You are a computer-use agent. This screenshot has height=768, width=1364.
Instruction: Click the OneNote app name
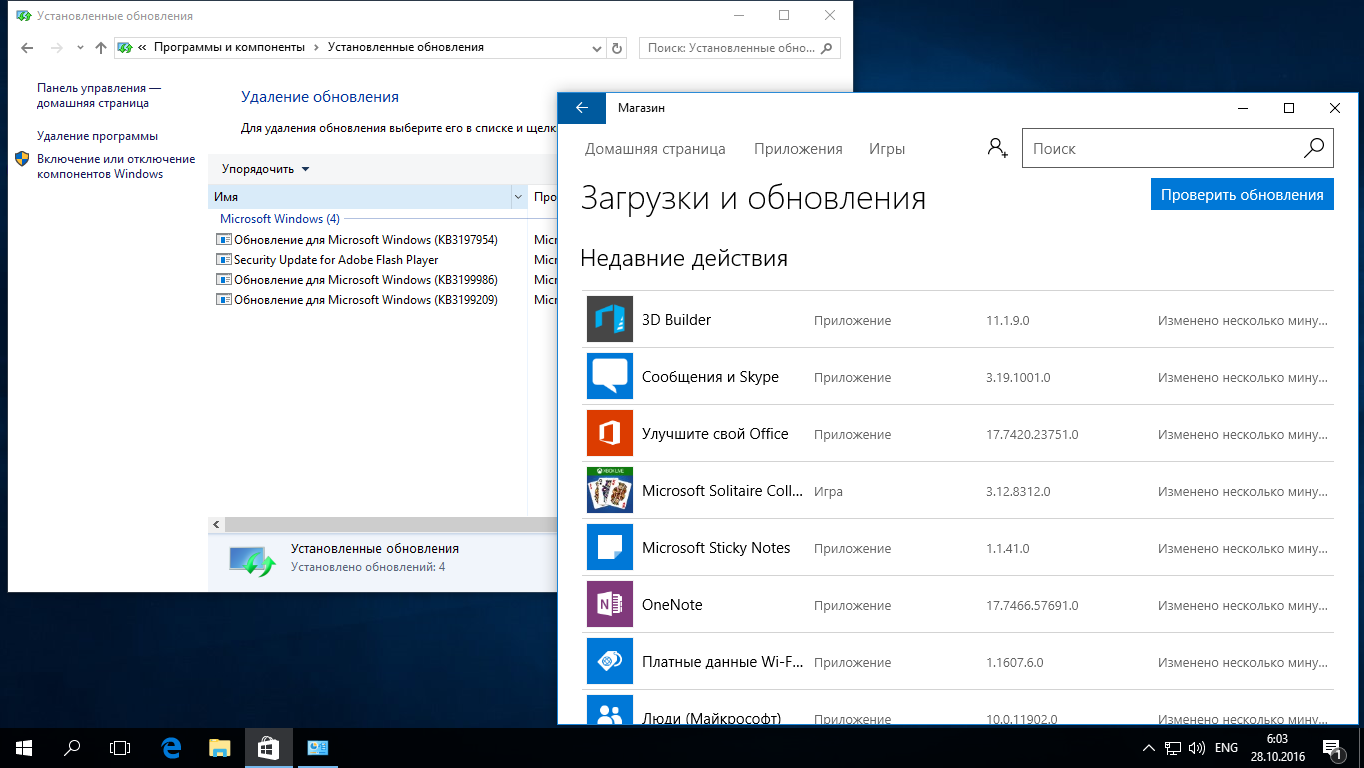point(672,605)
